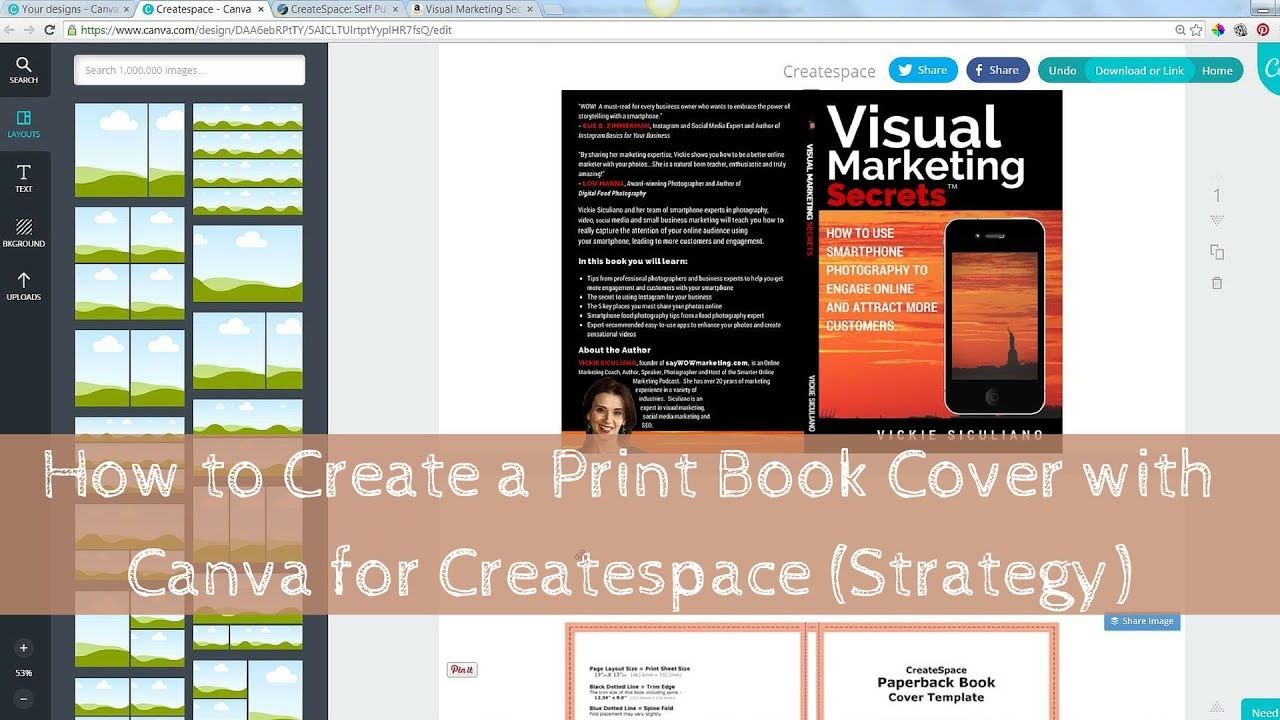Click the Undo button

1062,70
